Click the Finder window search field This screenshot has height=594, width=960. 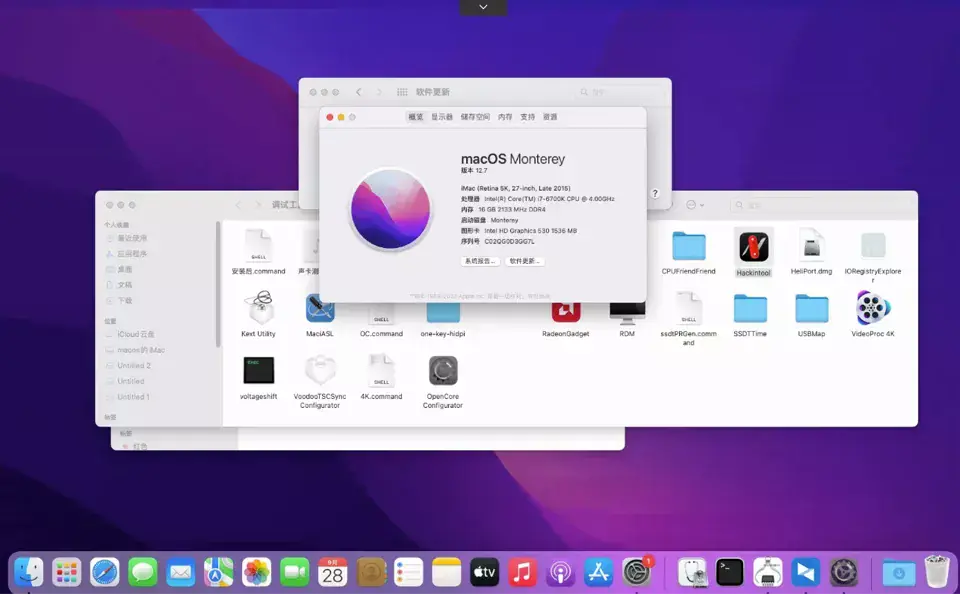(820, 205)
